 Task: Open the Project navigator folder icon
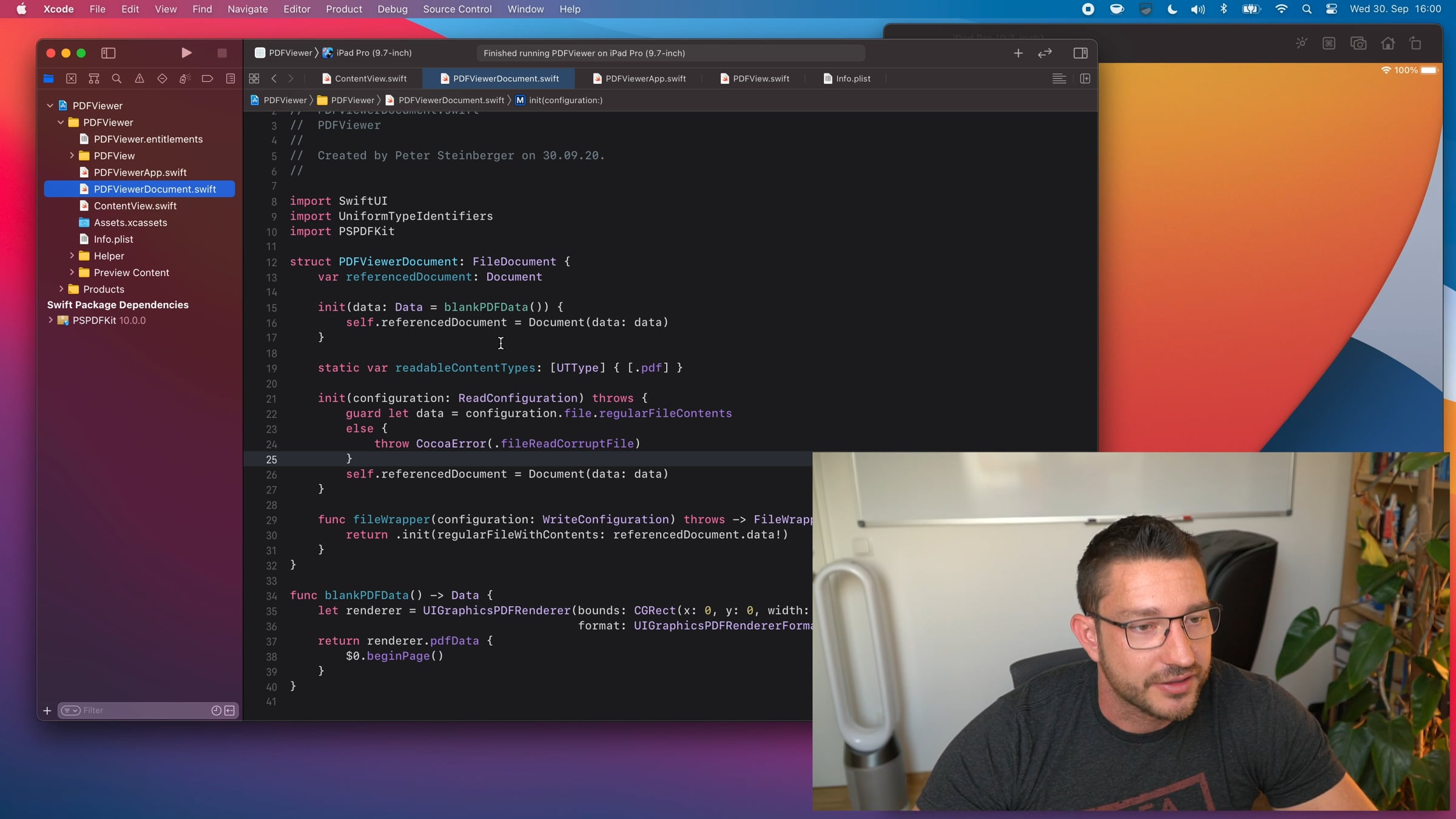(49, 78)
